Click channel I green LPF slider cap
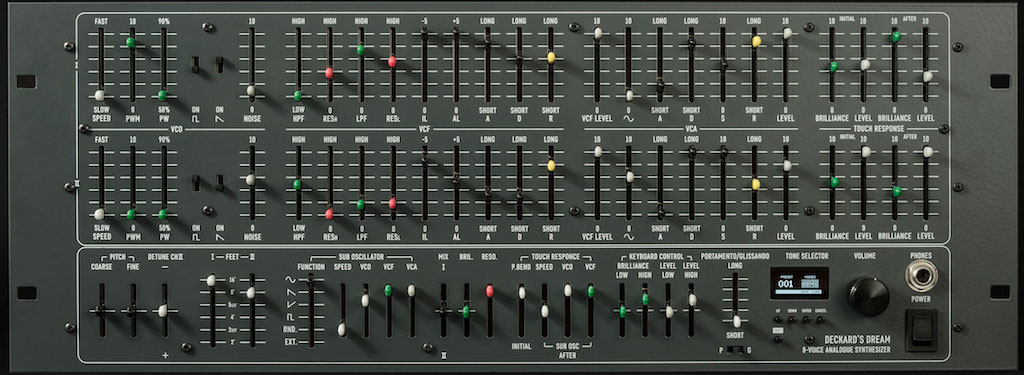 pyautogui.click(x=360, y=50)
